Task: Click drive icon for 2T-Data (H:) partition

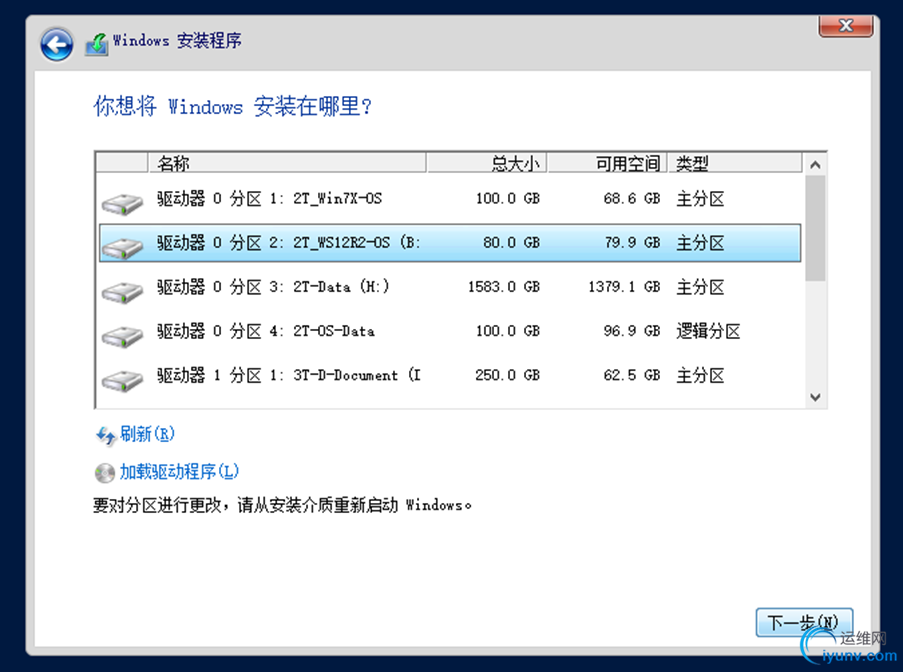Action: tap(122, 292)
